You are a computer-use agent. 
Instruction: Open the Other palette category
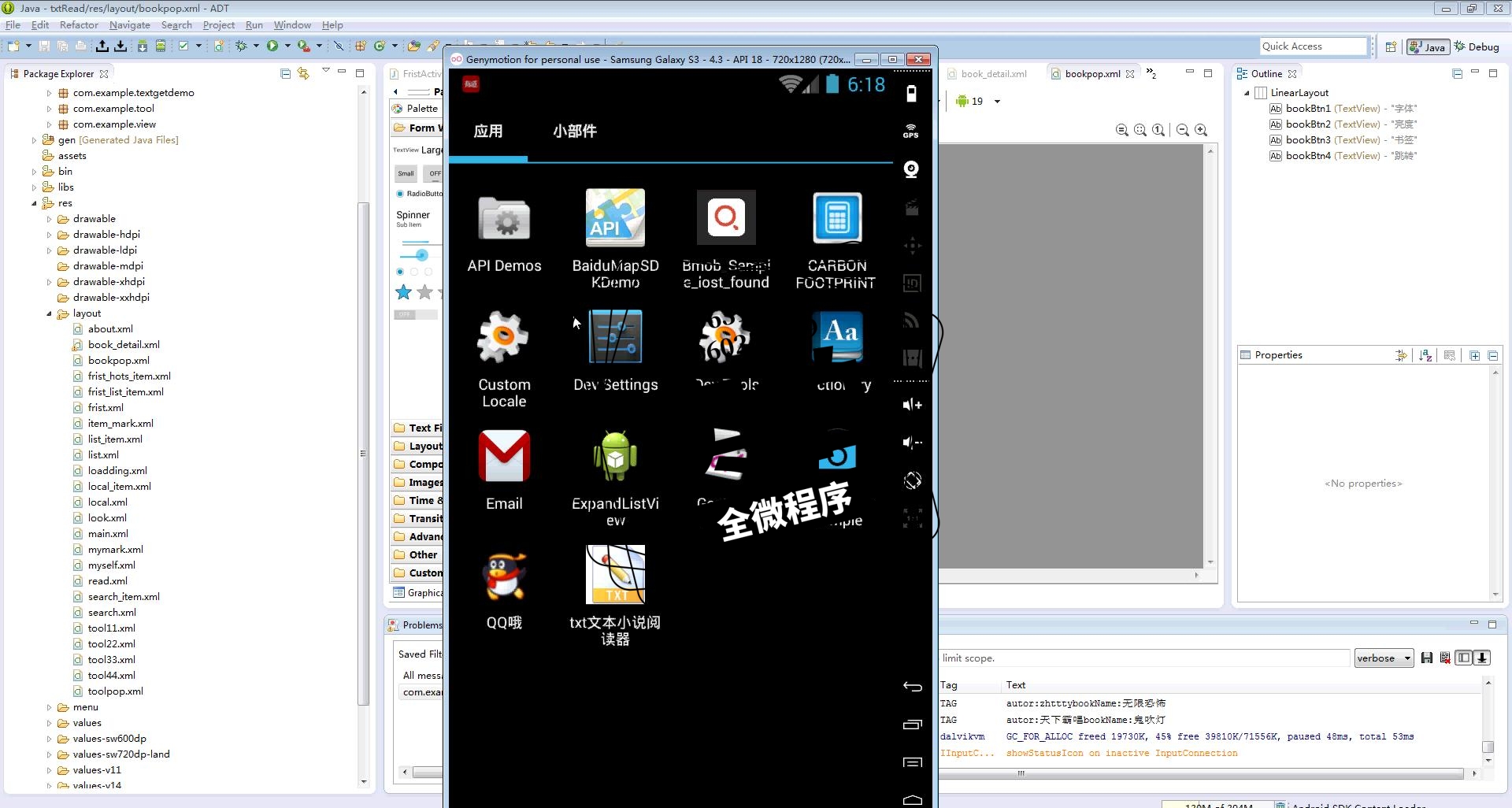point(417,554)
